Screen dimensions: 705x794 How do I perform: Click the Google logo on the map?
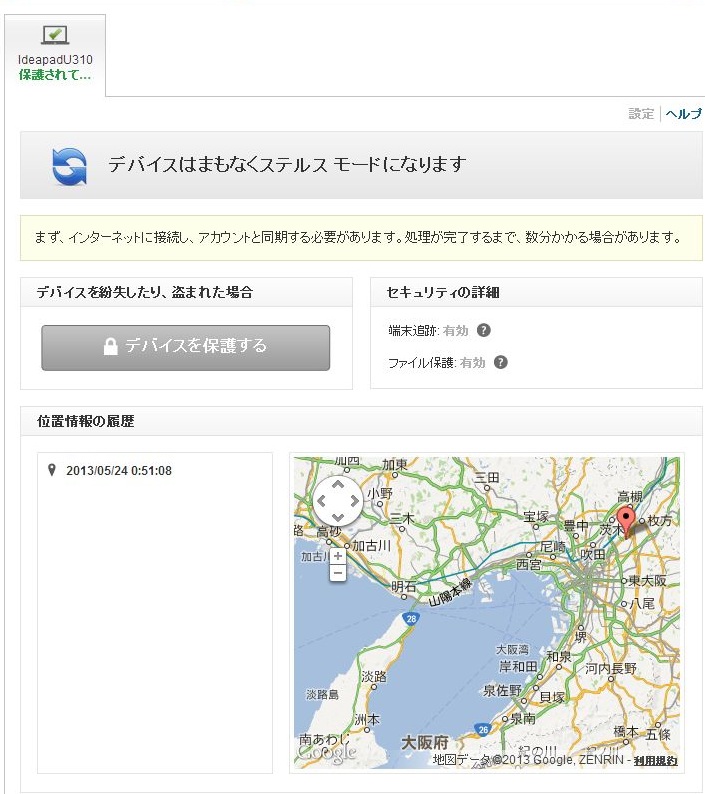327,752
